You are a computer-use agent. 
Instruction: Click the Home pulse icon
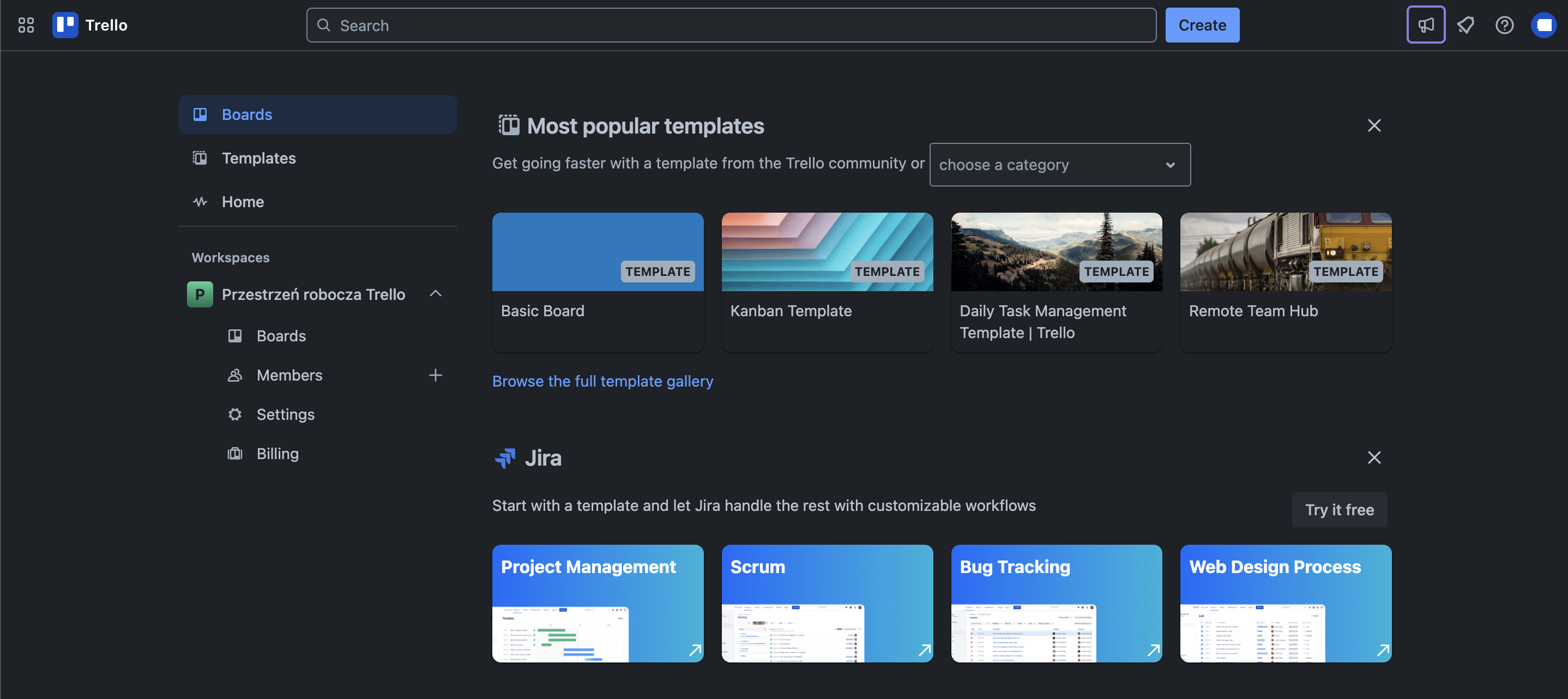[x=200, y=202]
